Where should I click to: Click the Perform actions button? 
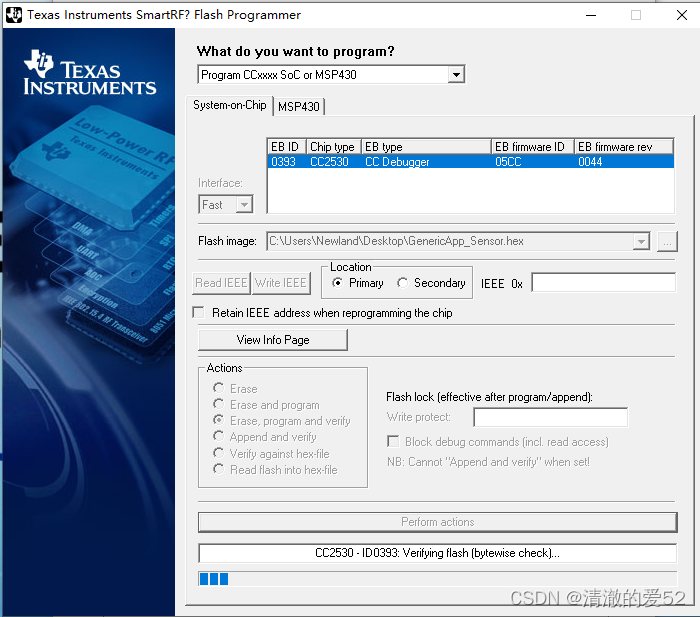(x=438, y=522)
